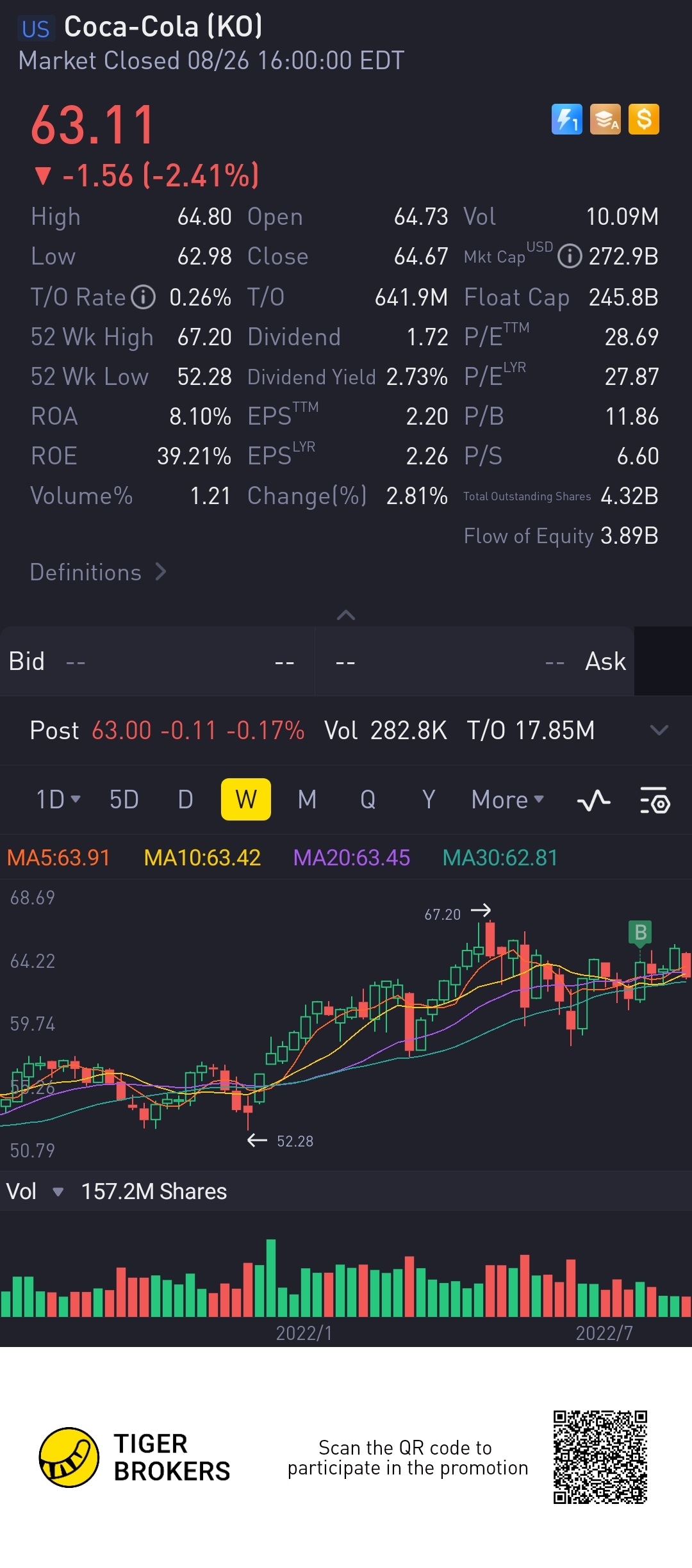Open the More timeframes dropdown
The width and height of the screenshot is (692, 1568).
(x=507, y=799)
